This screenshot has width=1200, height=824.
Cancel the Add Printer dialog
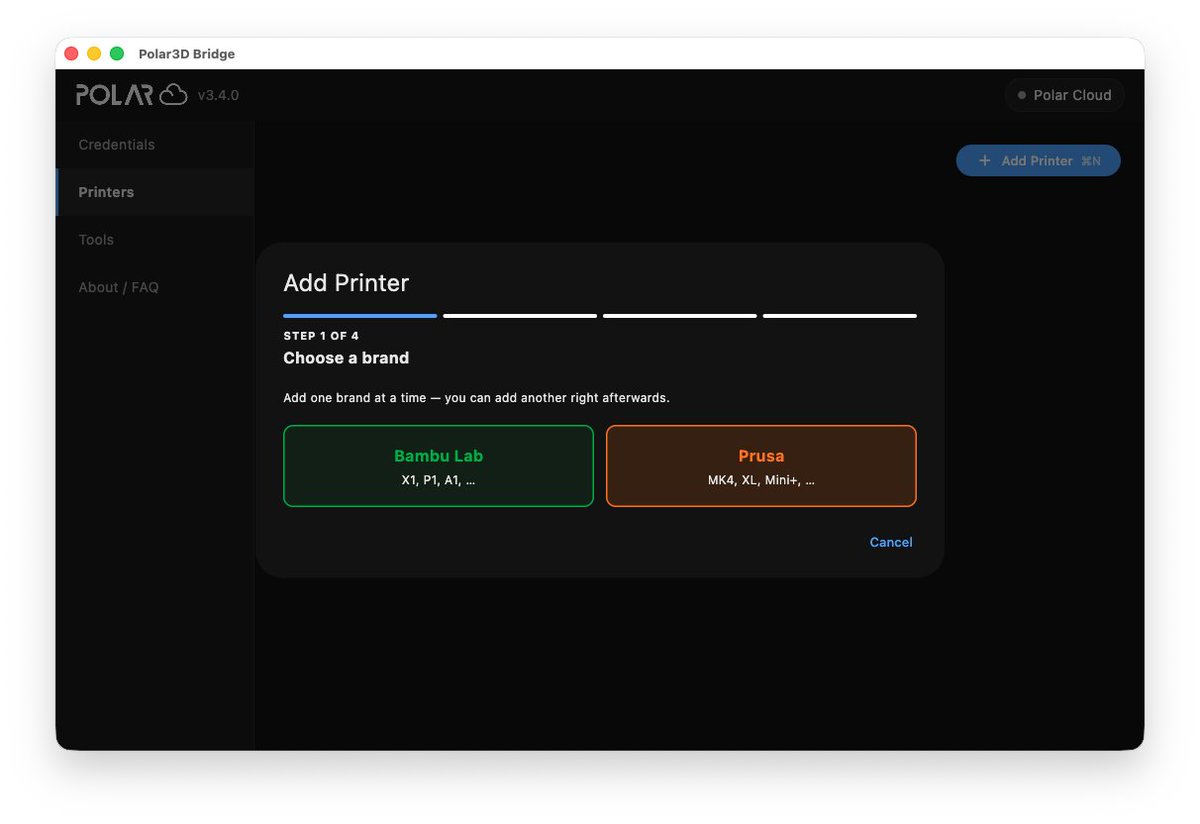click(x=891, y=542)
